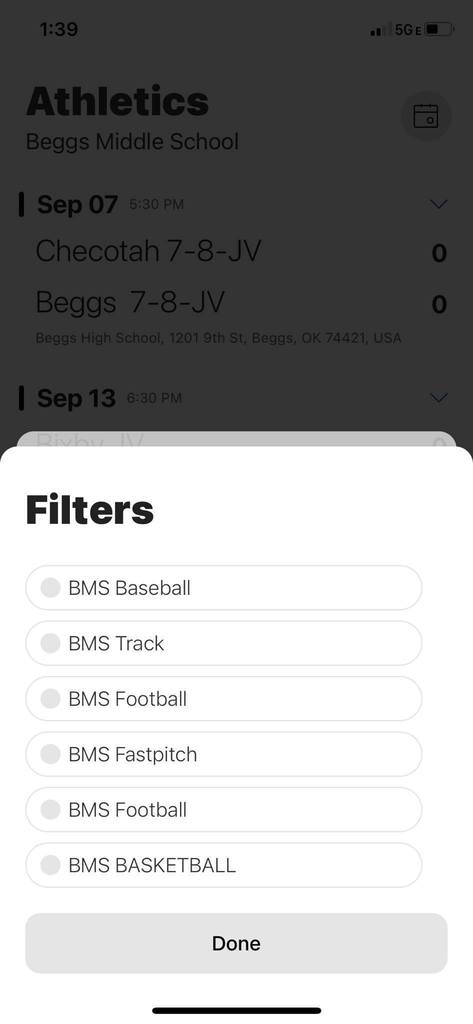
Task: Tap the Done button
Action: pos(236,943)
